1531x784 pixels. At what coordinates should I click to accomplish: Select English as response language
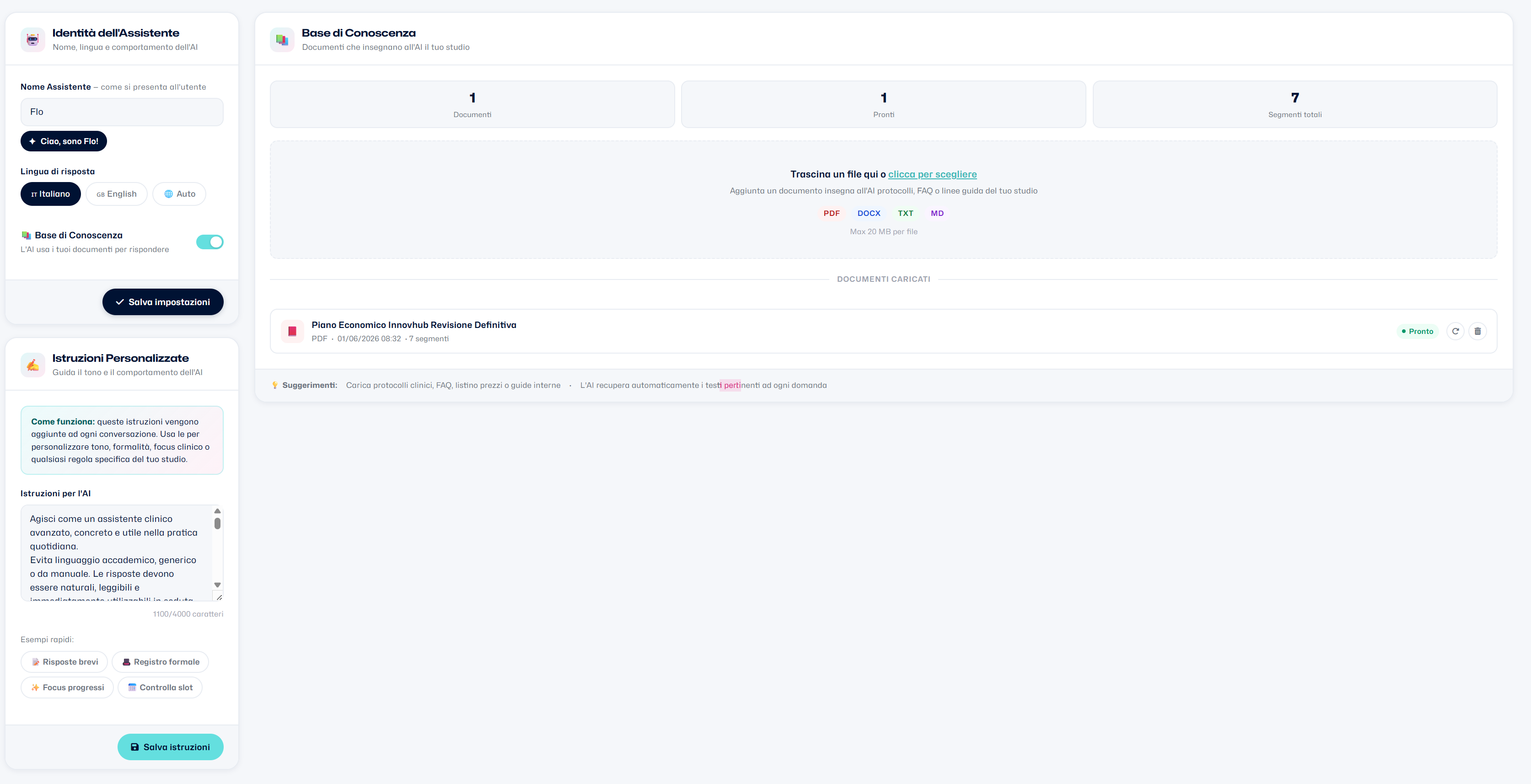(117, 194)
